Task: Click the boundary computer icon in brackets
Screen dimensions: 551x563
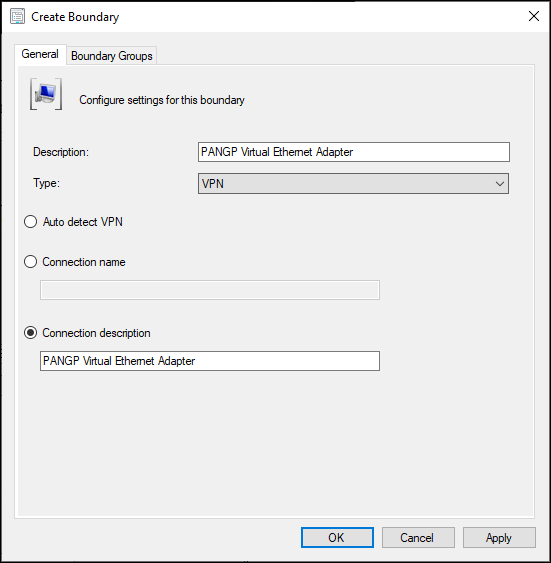Action: pyautogui.click(x=46, y=94)
